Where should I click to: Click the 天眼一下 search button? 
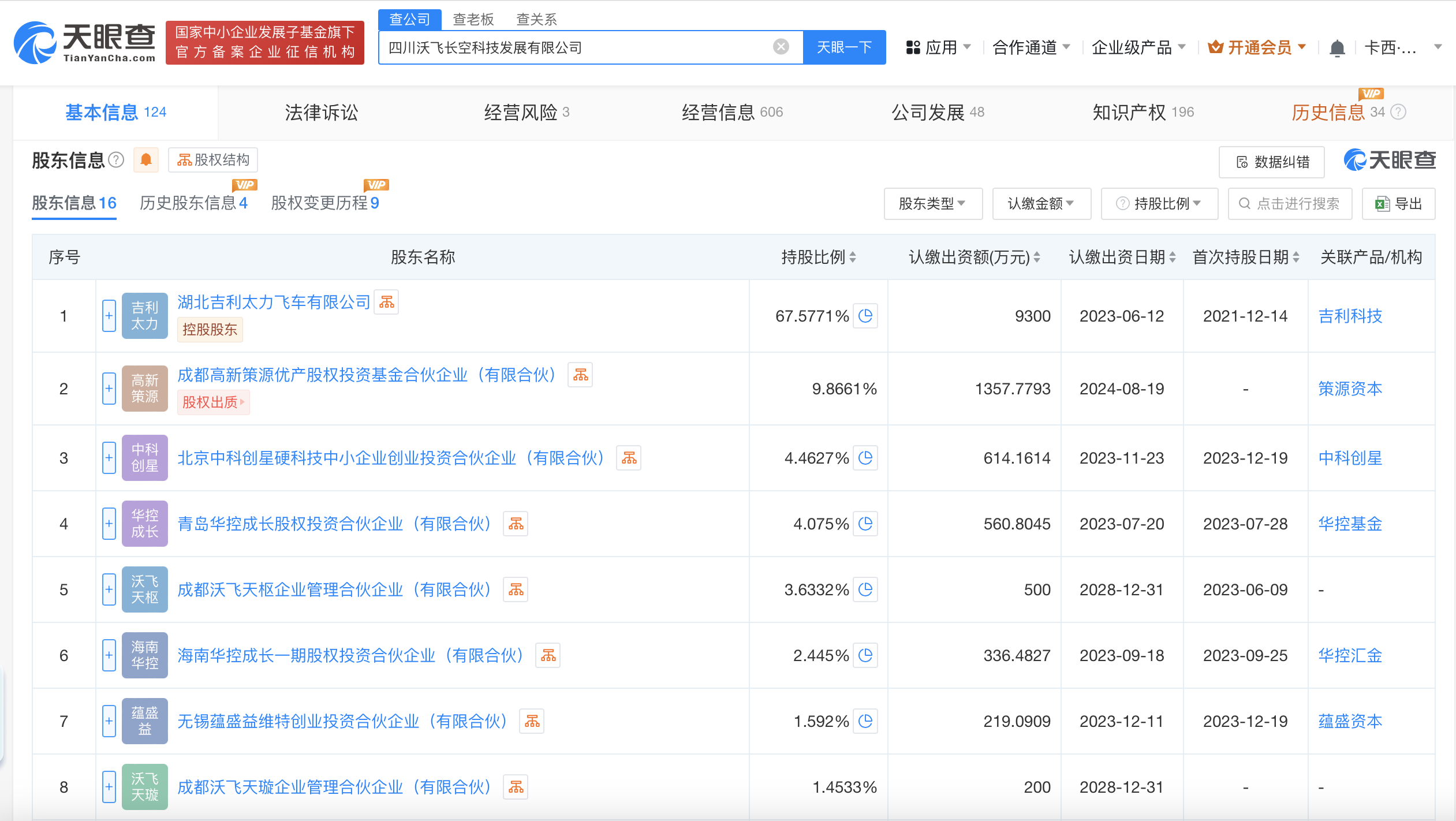(x=844, y=47)
